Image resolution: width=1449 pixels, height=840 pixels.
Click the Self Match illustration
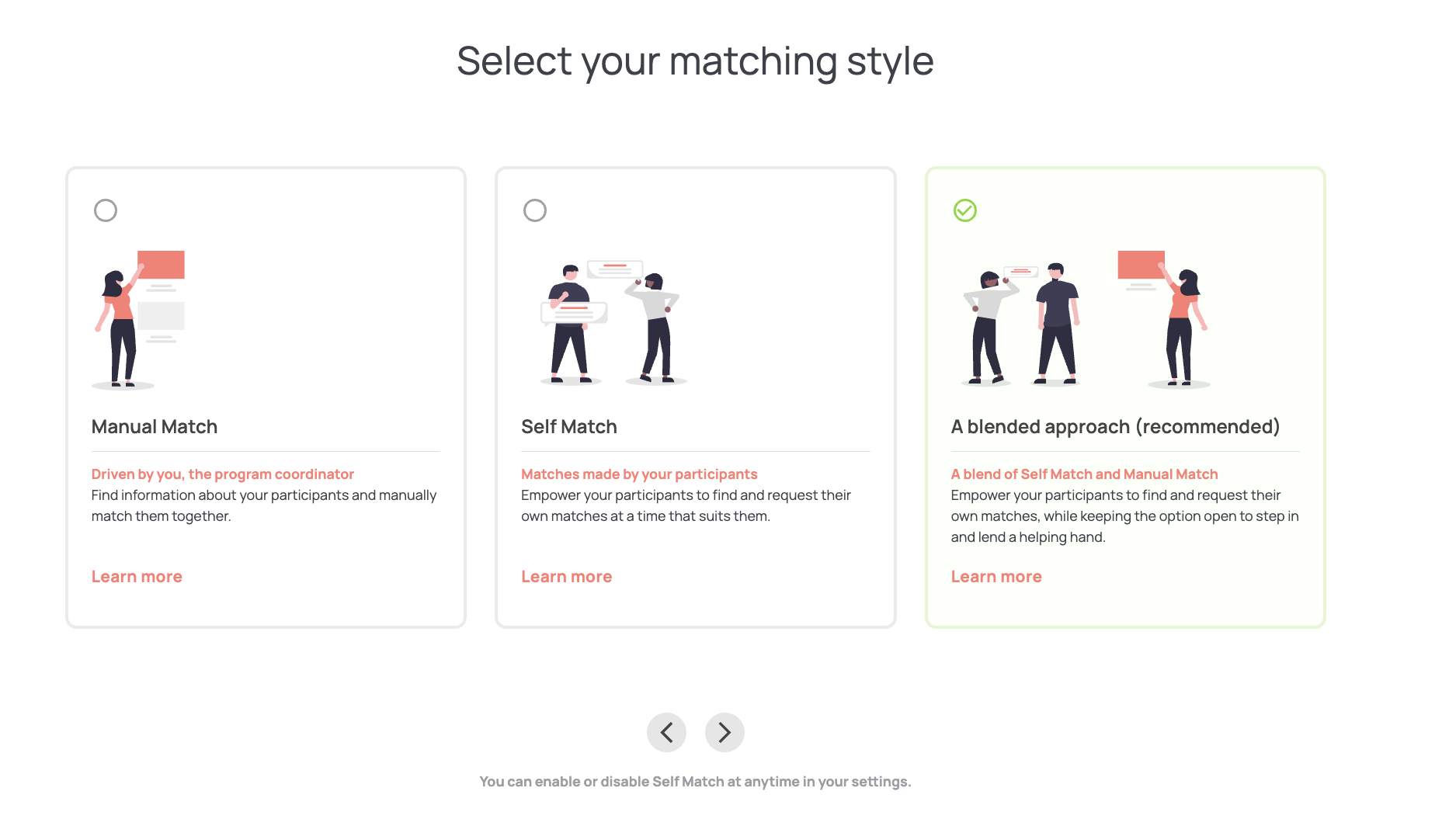tap(613, 322)
